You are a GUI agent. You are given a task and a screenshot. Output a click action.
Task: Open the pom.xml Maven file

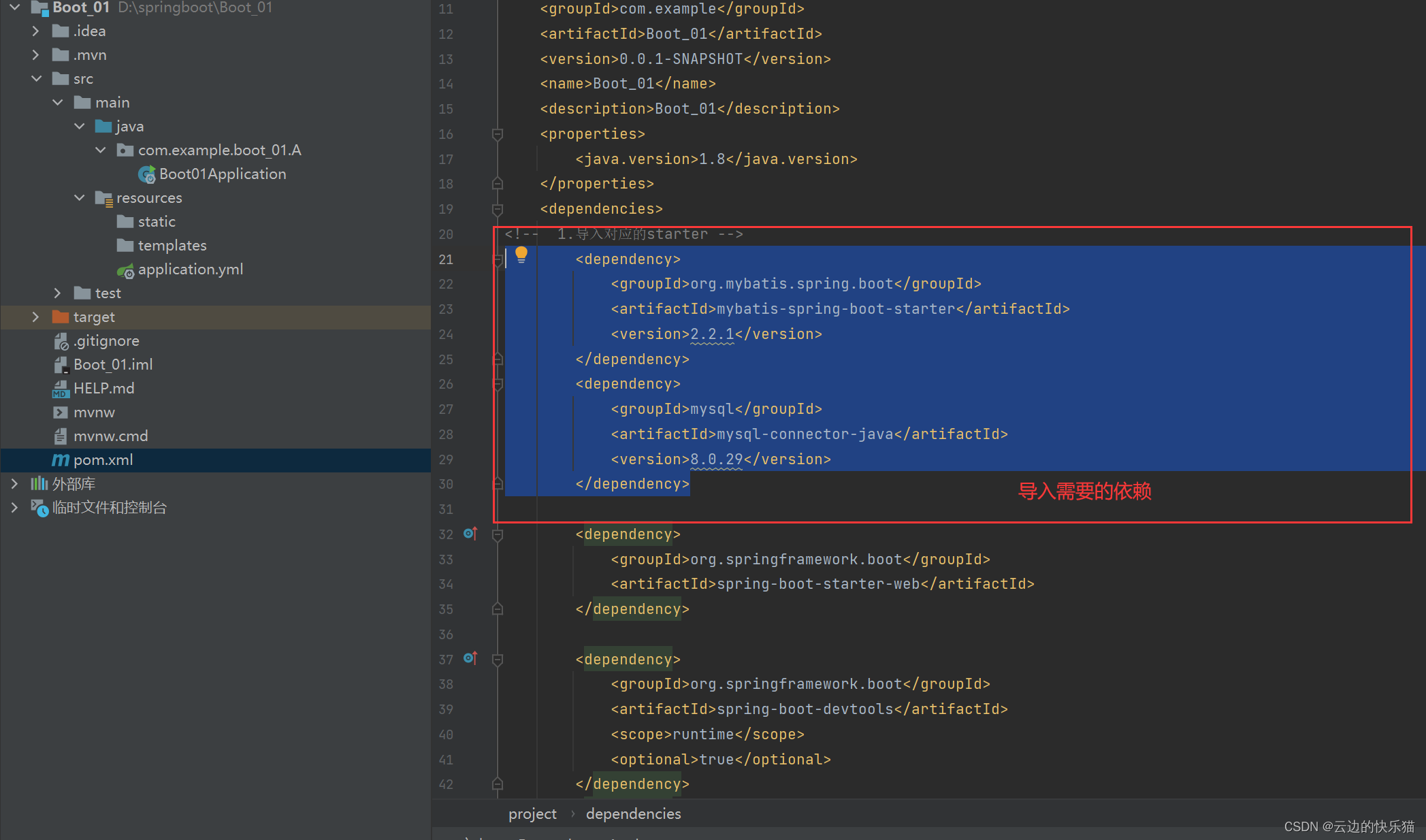coord(103,460)
